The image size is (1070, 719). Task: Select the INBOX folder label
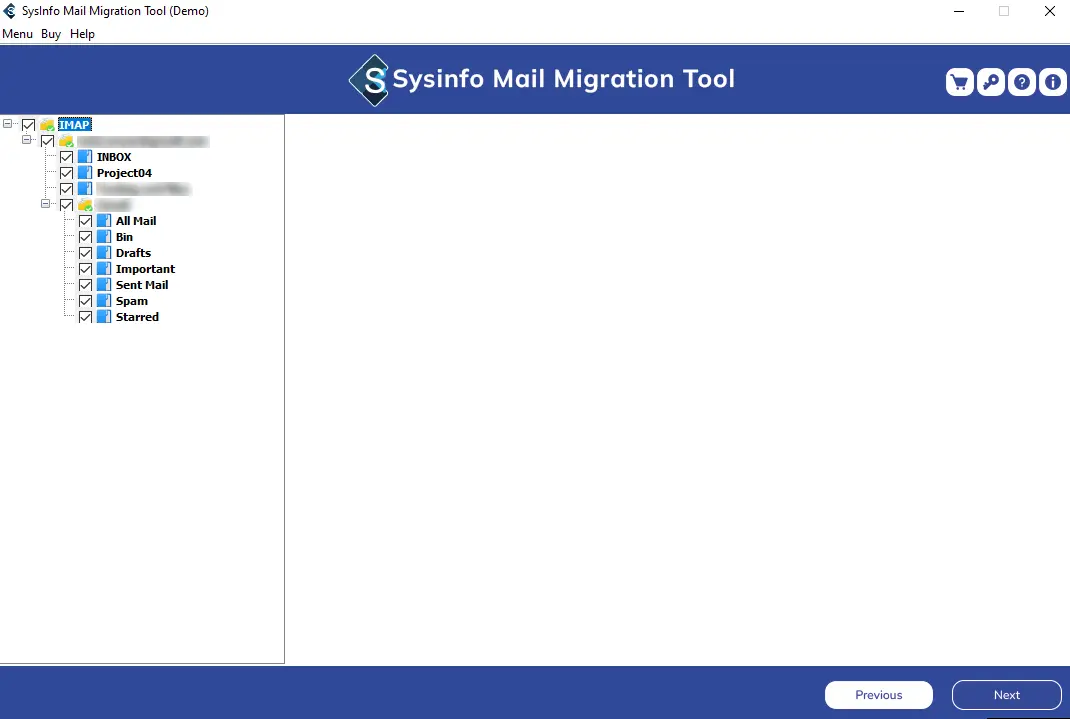[114, 157]
